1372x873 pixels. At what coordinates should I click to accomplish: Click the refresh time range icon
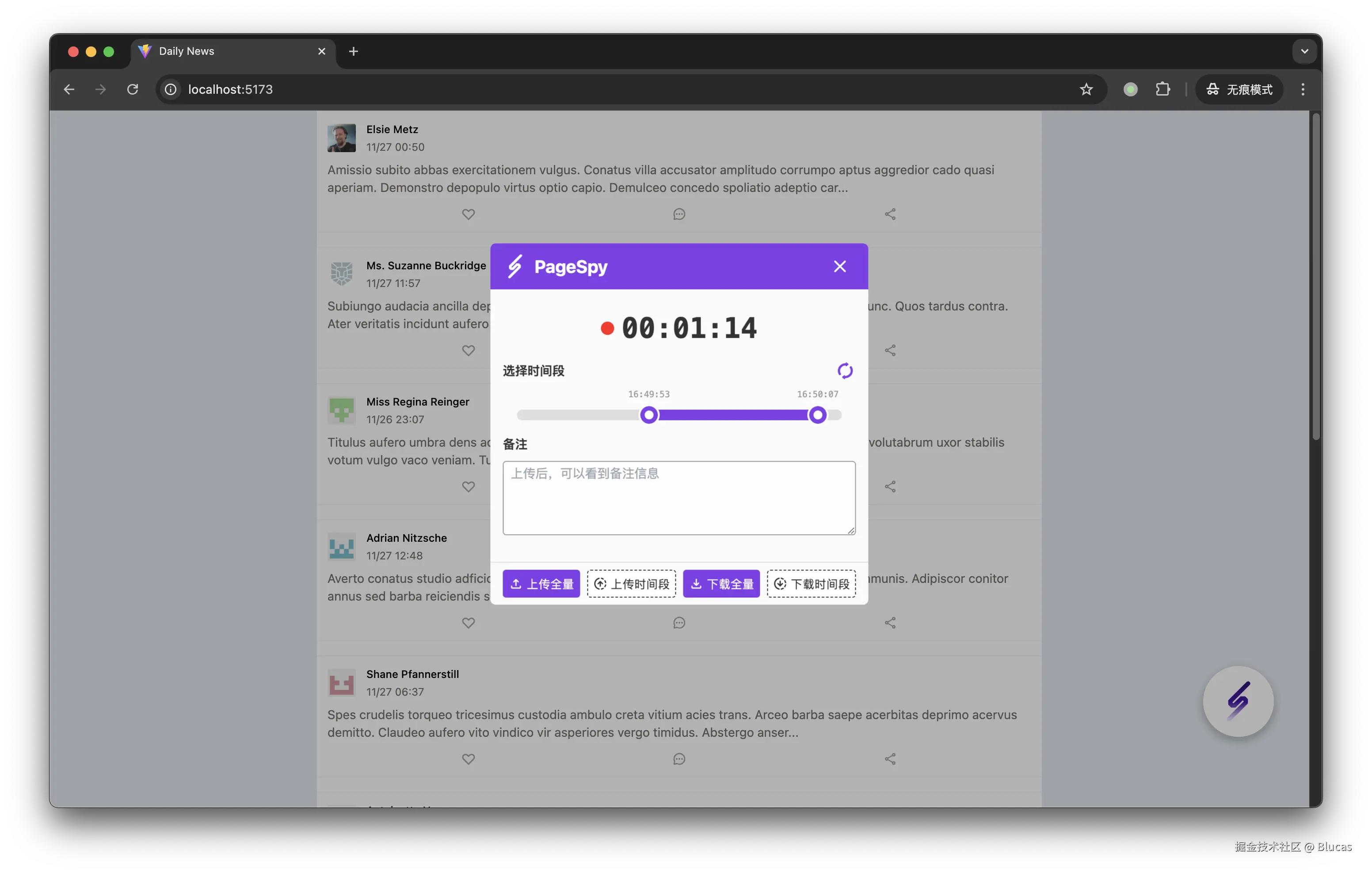click(844, 371)
